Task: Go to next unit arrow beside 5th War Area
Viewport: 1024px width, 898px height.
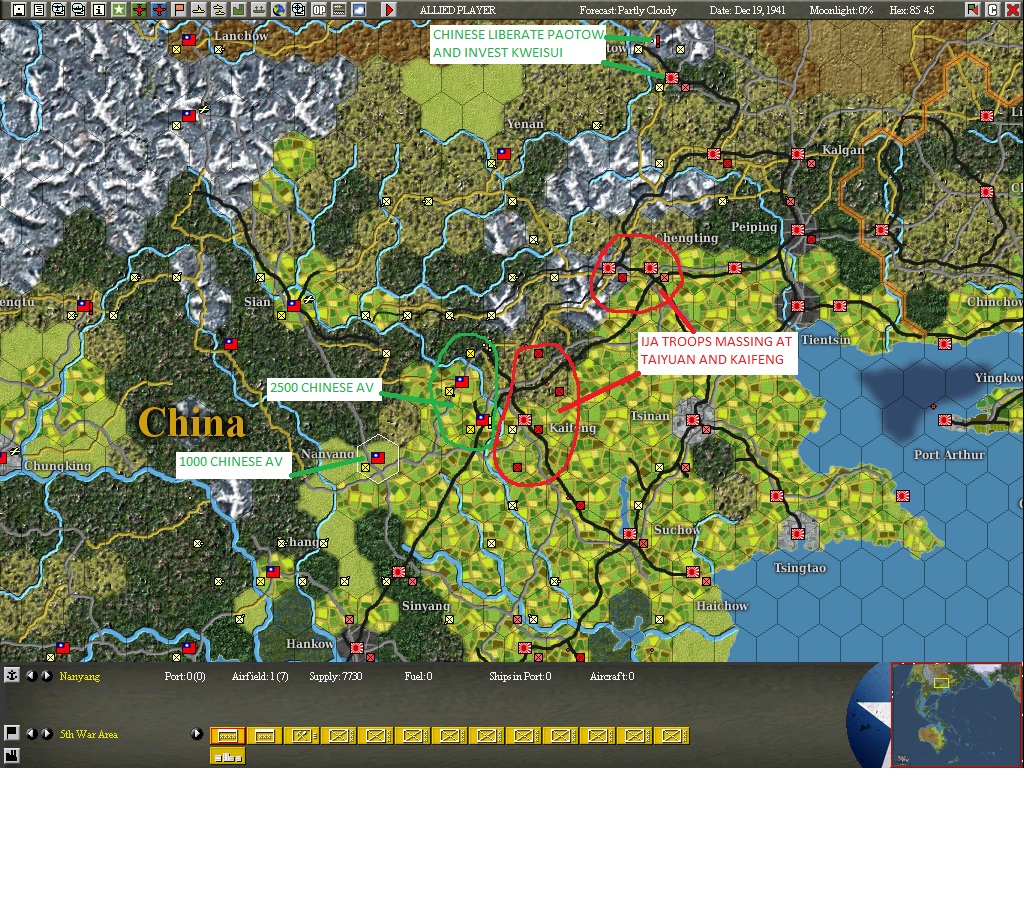Action: tap(46, 733)
